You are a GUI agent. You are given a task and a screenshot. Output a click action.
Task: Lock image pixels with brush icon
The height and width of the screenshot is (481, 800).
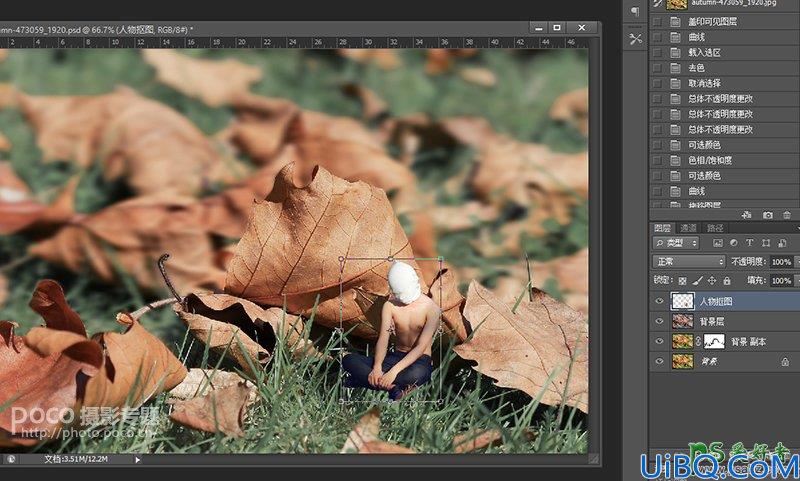click(697, 281)
